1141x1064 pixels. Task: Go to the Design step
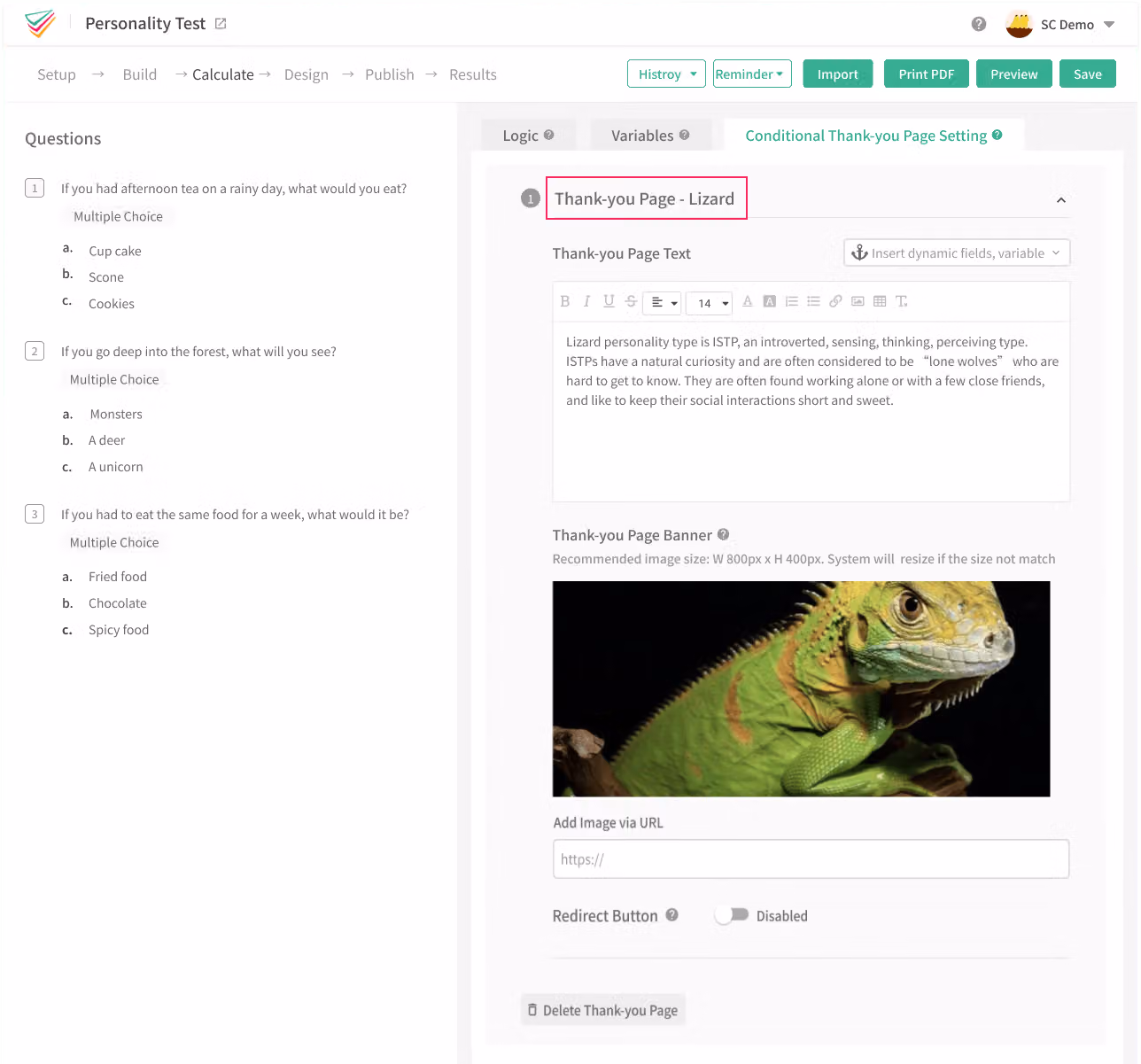307,74
